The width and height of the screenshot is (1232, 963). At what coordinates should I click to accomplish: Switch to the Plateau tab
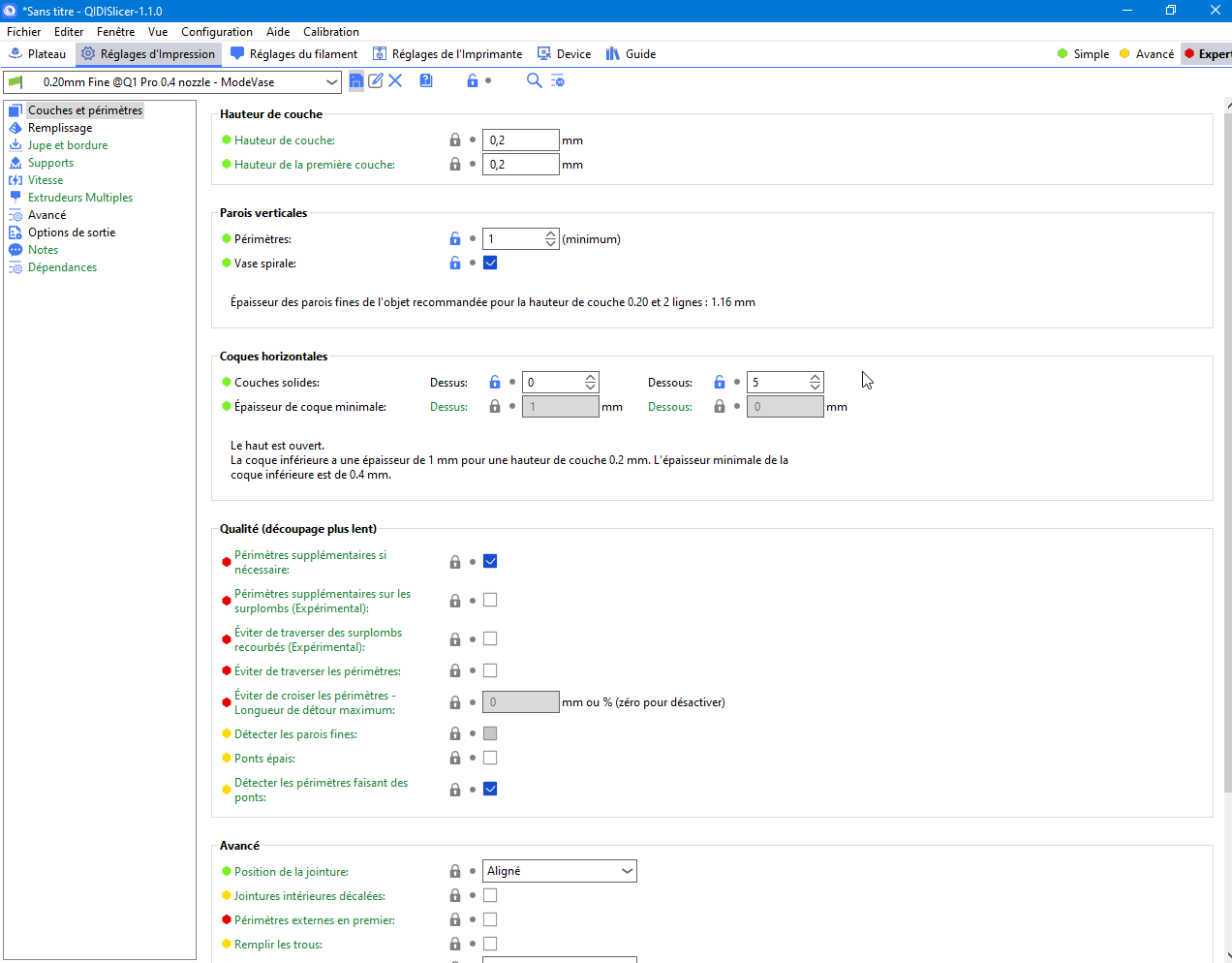point(38,54)
